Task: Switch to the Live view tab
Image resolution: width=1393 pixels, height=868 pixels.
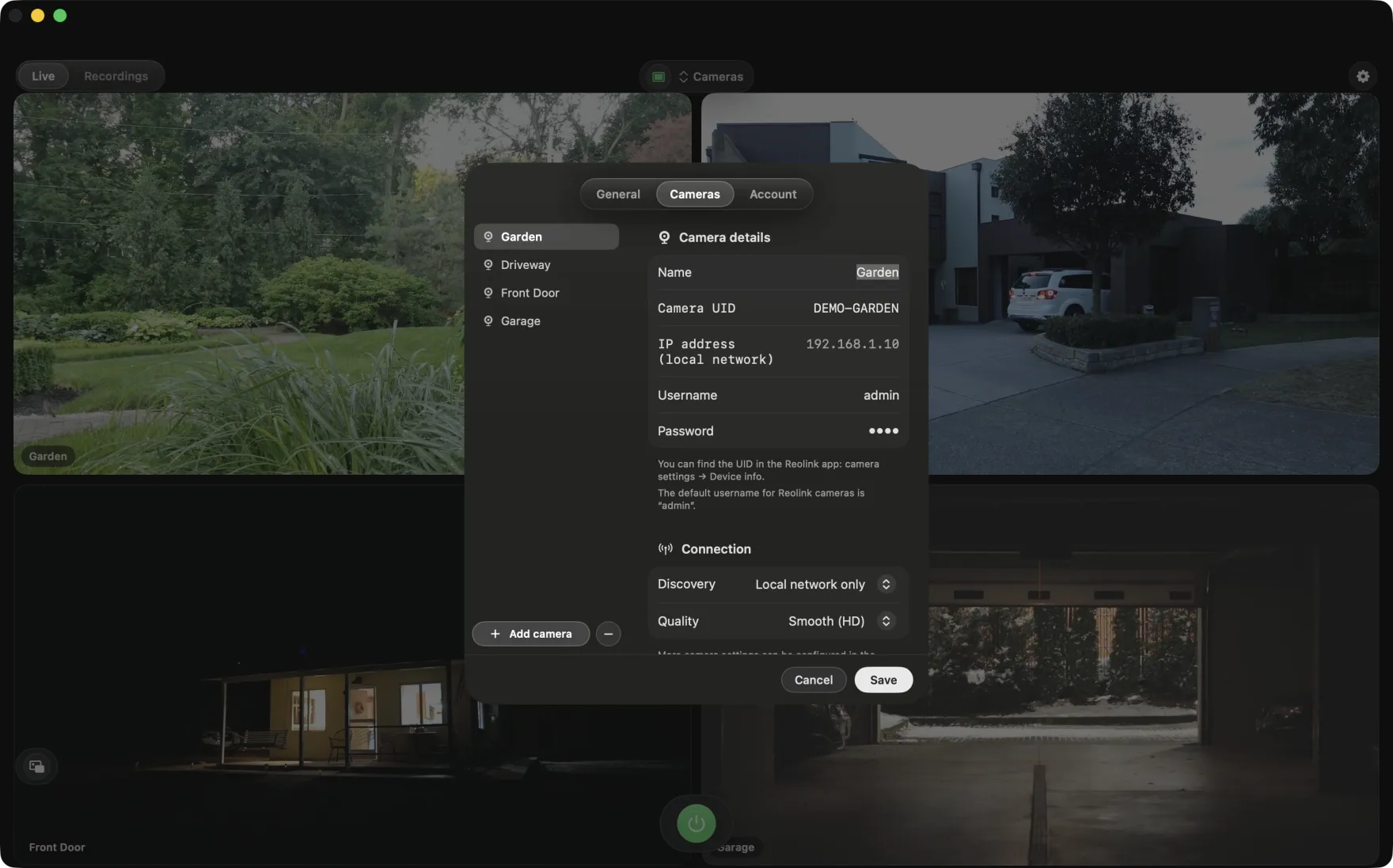Action: 44,76
